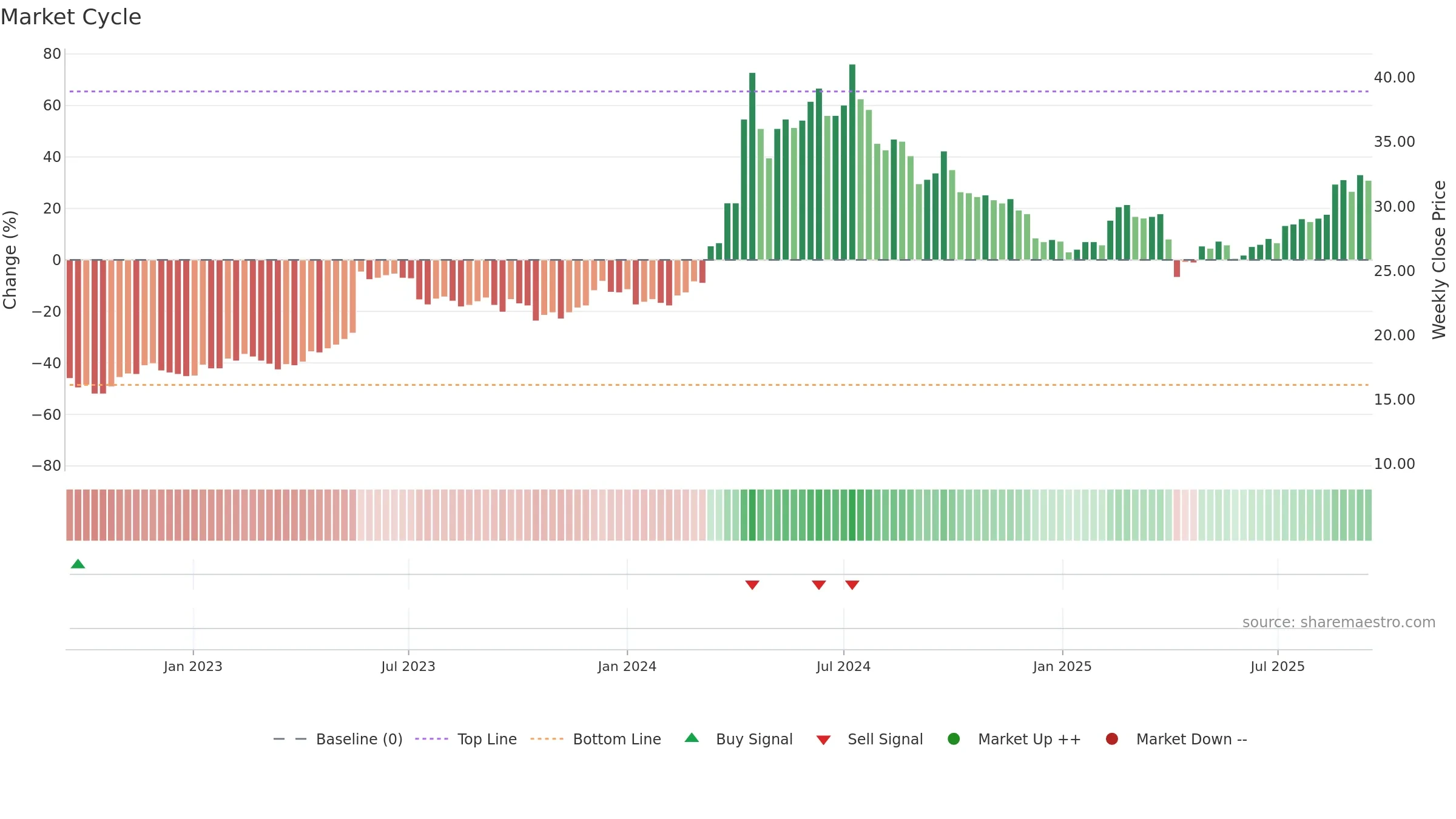Viewport: 1456px width, 819px height.
Task: Click the Weekly Close Price axis title
Action: click(x=1439, y=260)
